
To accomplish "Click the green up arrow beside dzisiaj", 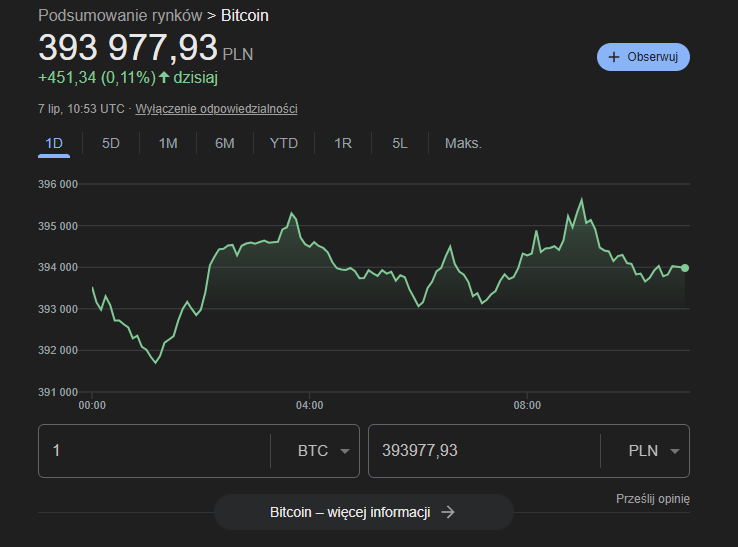I will click(x=164, y=77).
